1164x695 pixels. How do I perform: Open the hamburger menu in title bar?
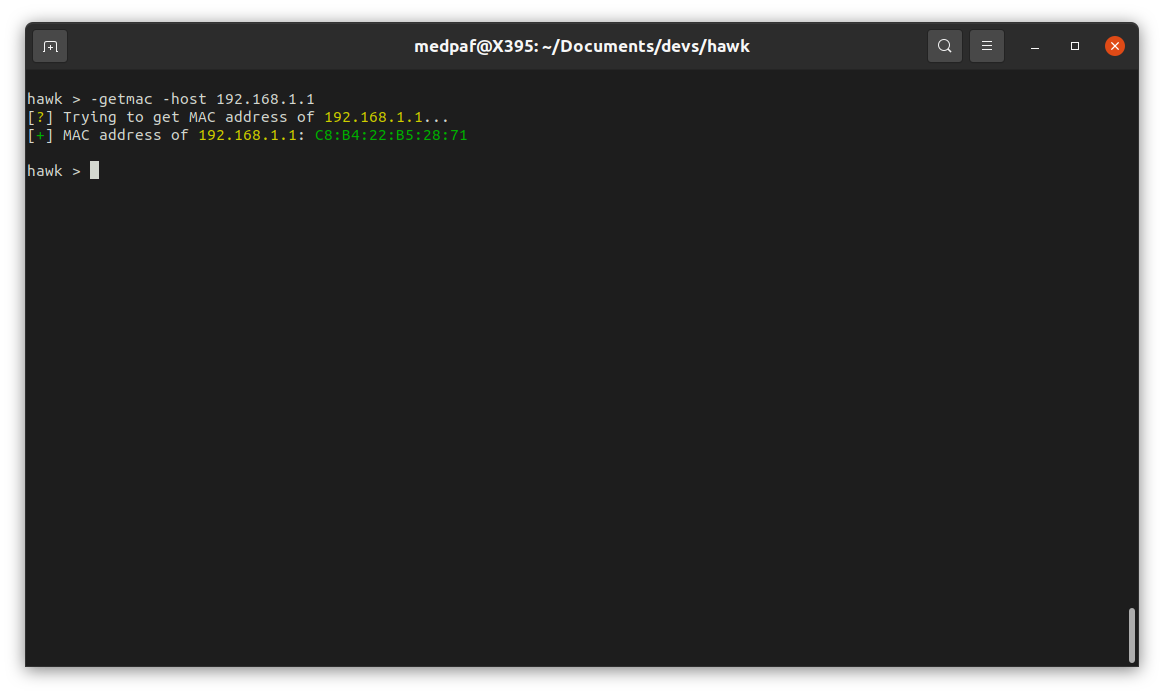986,46
